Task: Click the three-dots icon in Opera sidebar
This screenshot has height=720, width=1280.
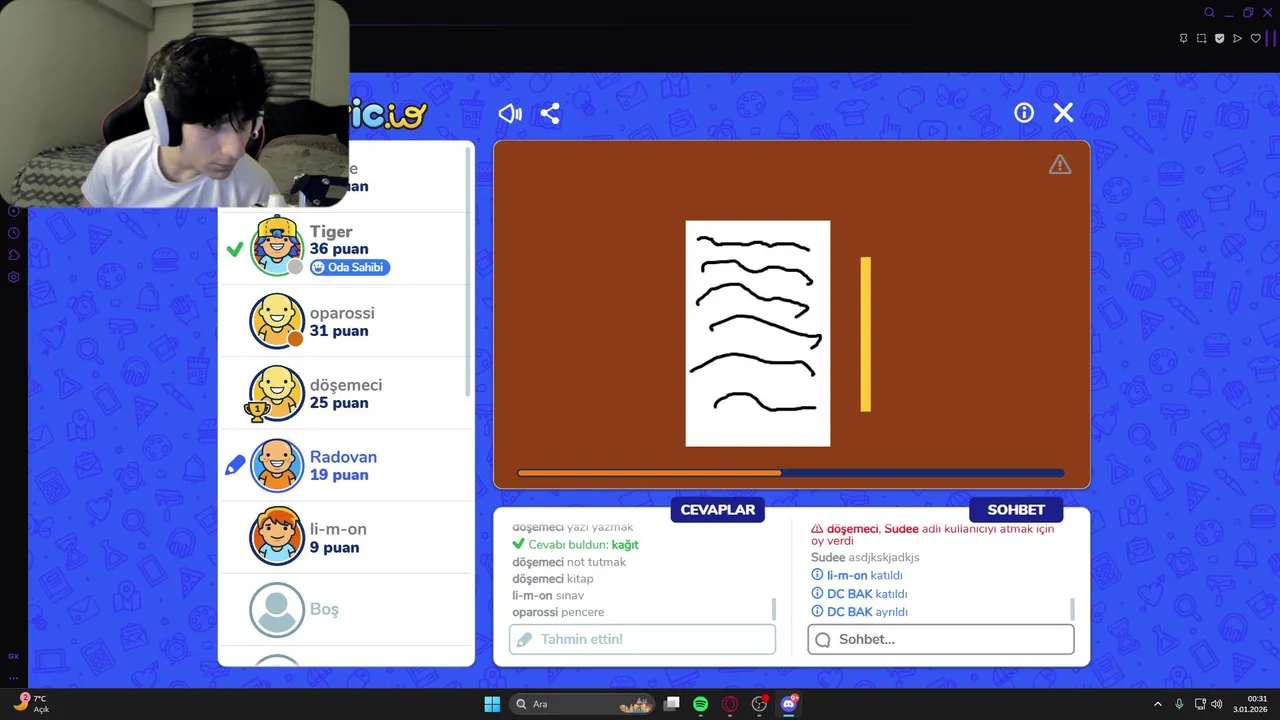Action: [14, 677]
